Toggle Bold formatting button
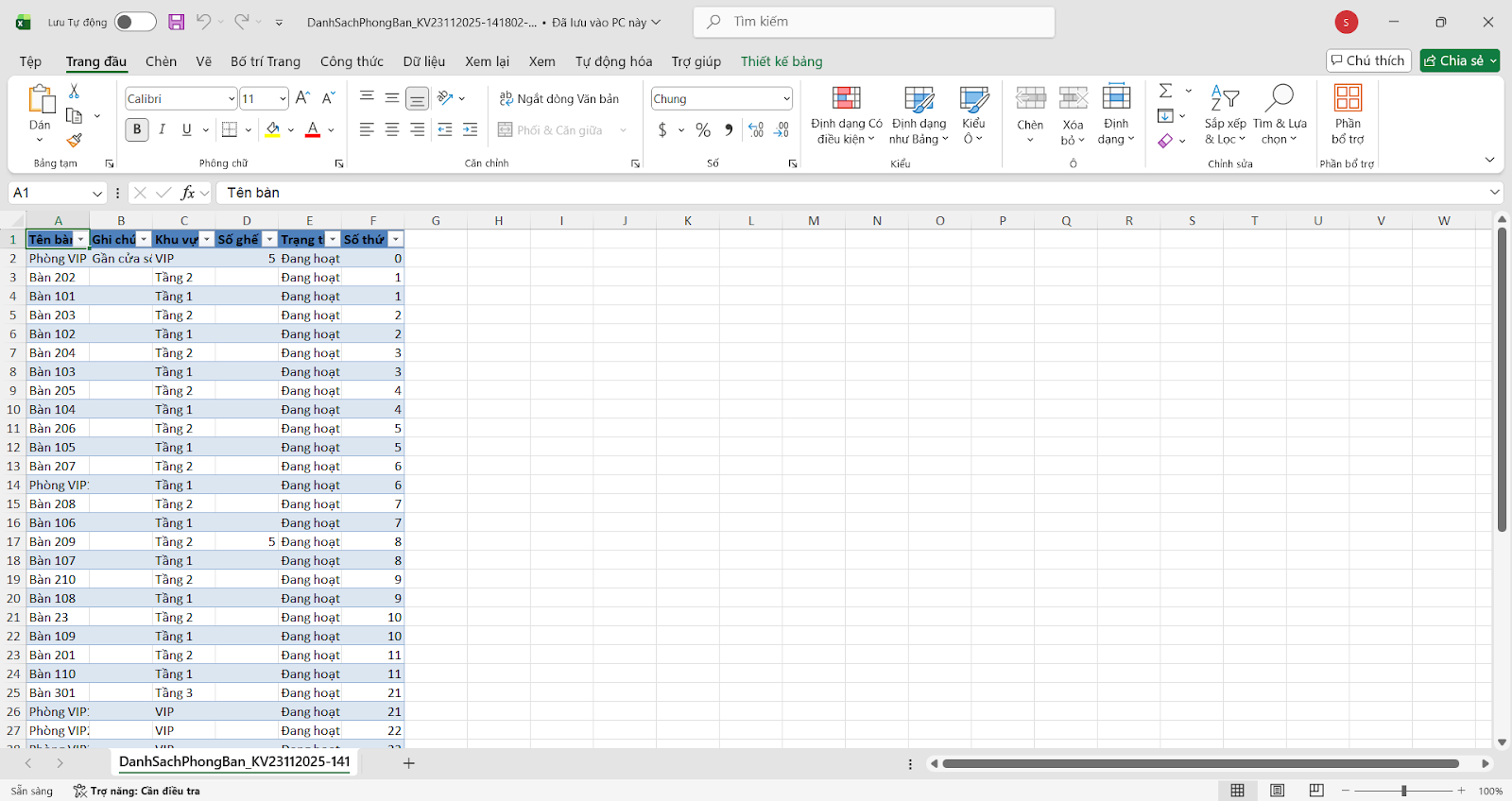The height and width of the screenshot is (801, 1512). point(137,129)
